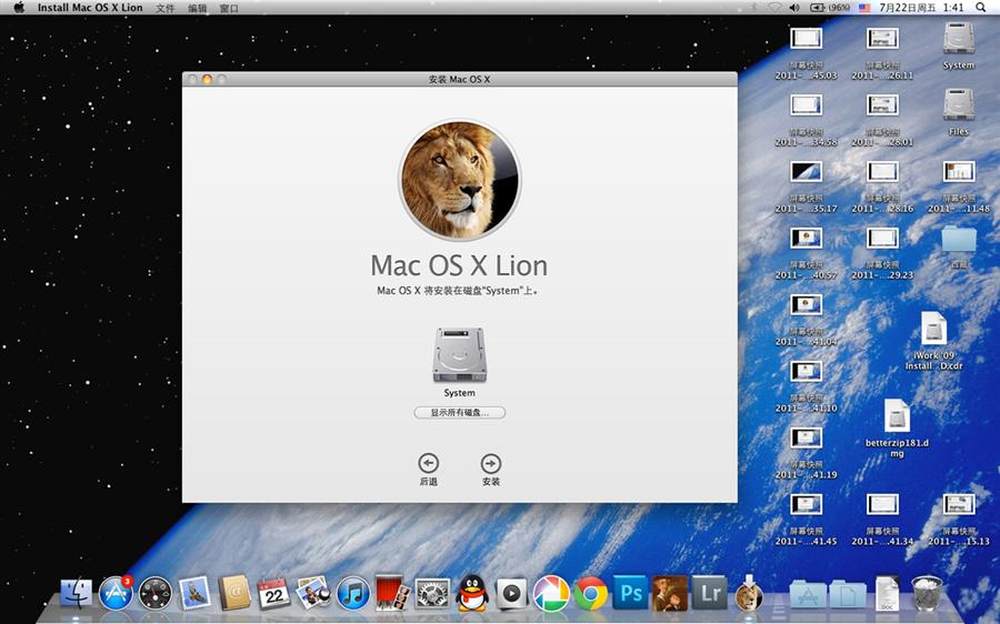Screen dimensions: 1000x624
Task: Open the Applications folder stack in Dock
Action: 807,594
